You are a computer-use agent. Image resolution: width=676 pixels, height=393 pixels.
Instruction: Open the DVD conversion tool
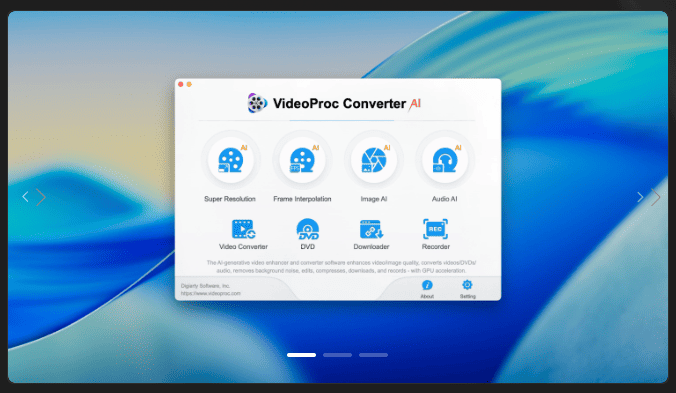tap(307, 234)
